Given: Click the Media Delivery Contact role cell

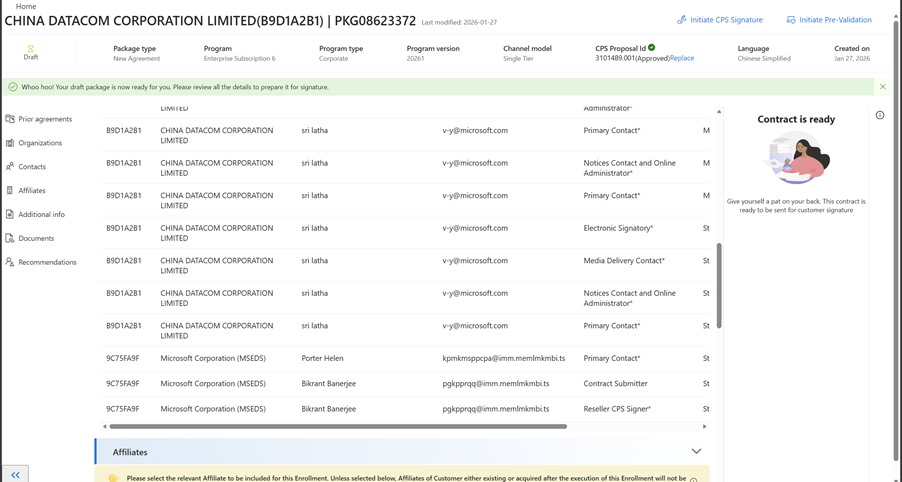Looking at the screenshot, I should point(624,260).
